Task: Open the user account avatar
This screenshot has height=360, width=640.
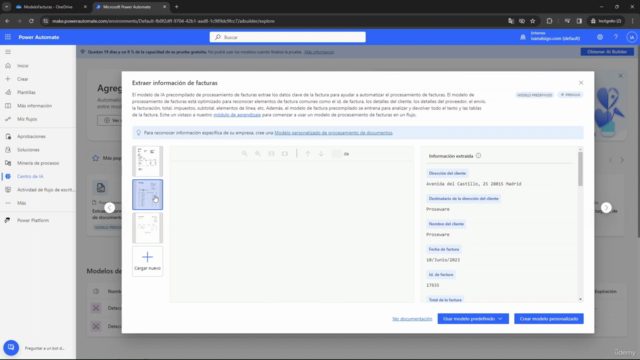Action: point(631,37)
